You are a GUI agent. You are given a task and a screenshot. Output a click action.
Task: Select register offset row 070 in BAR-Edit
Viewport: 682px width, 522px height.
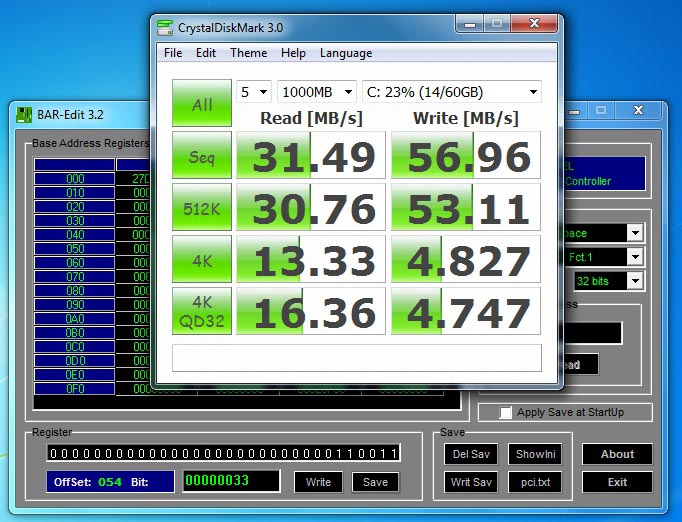(x=74, y=277)
